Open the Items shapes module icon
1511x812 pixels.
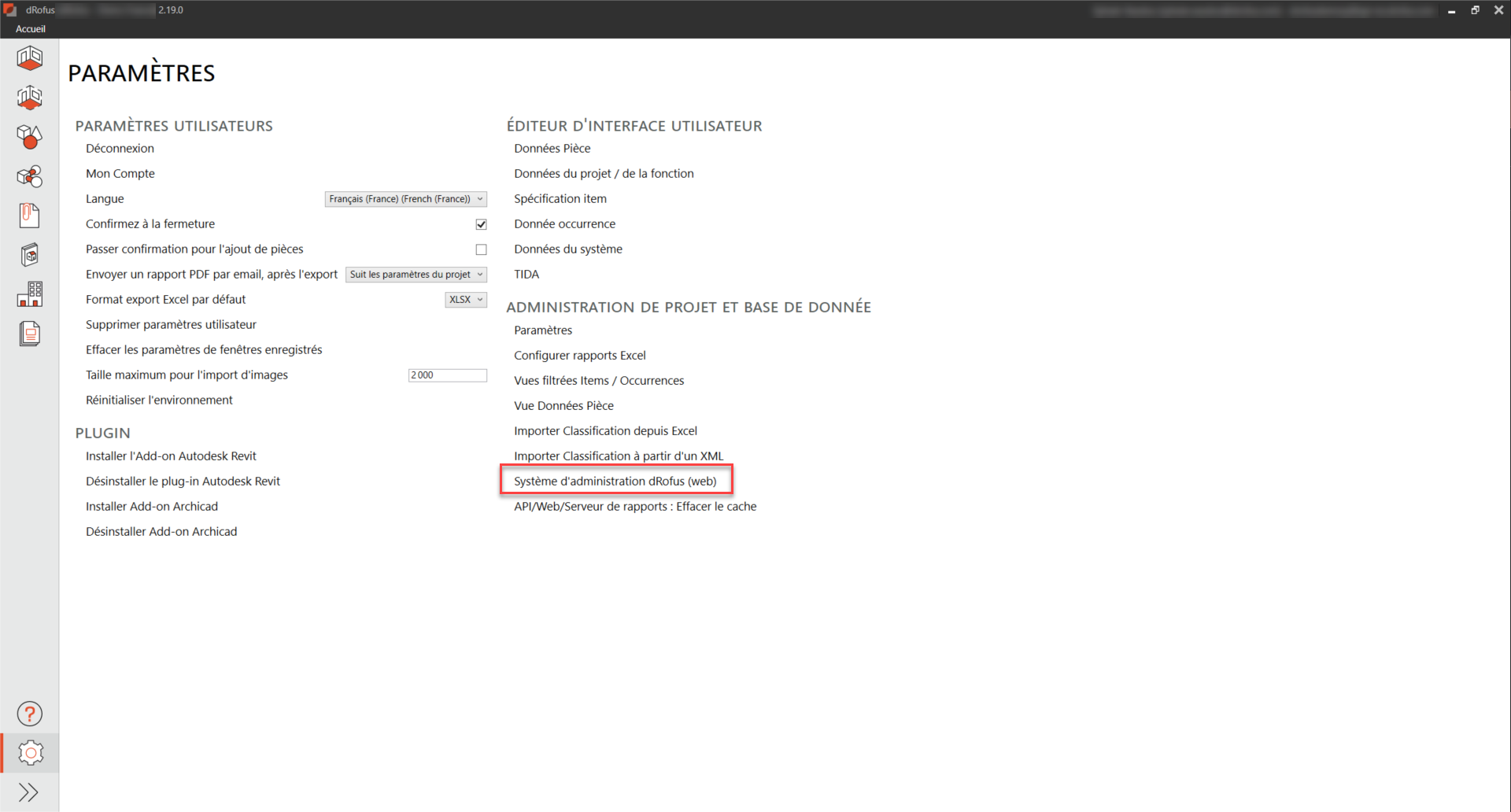click(30, 136)
